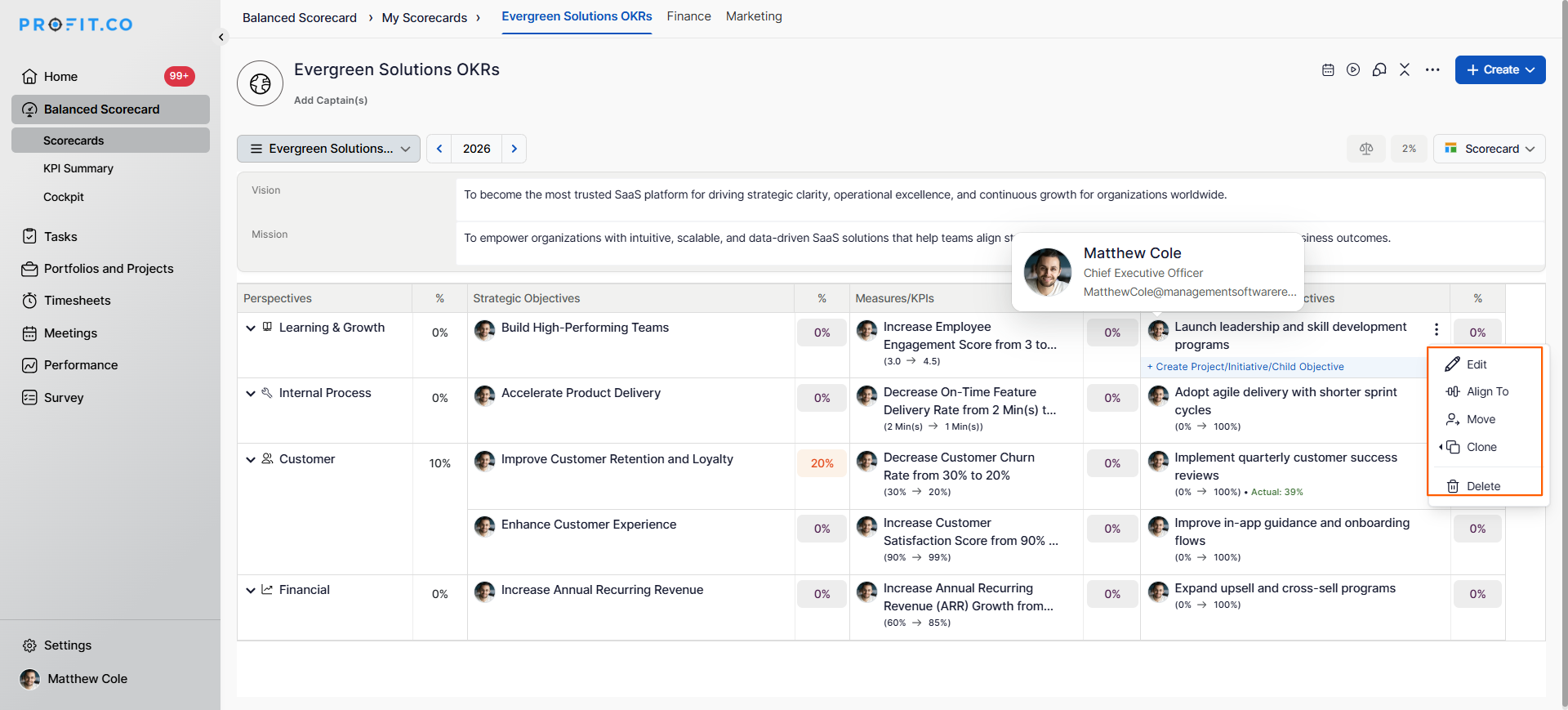Click the calendar icon in header toolbar
The image size is (1568, 710).
point(1328,70)
